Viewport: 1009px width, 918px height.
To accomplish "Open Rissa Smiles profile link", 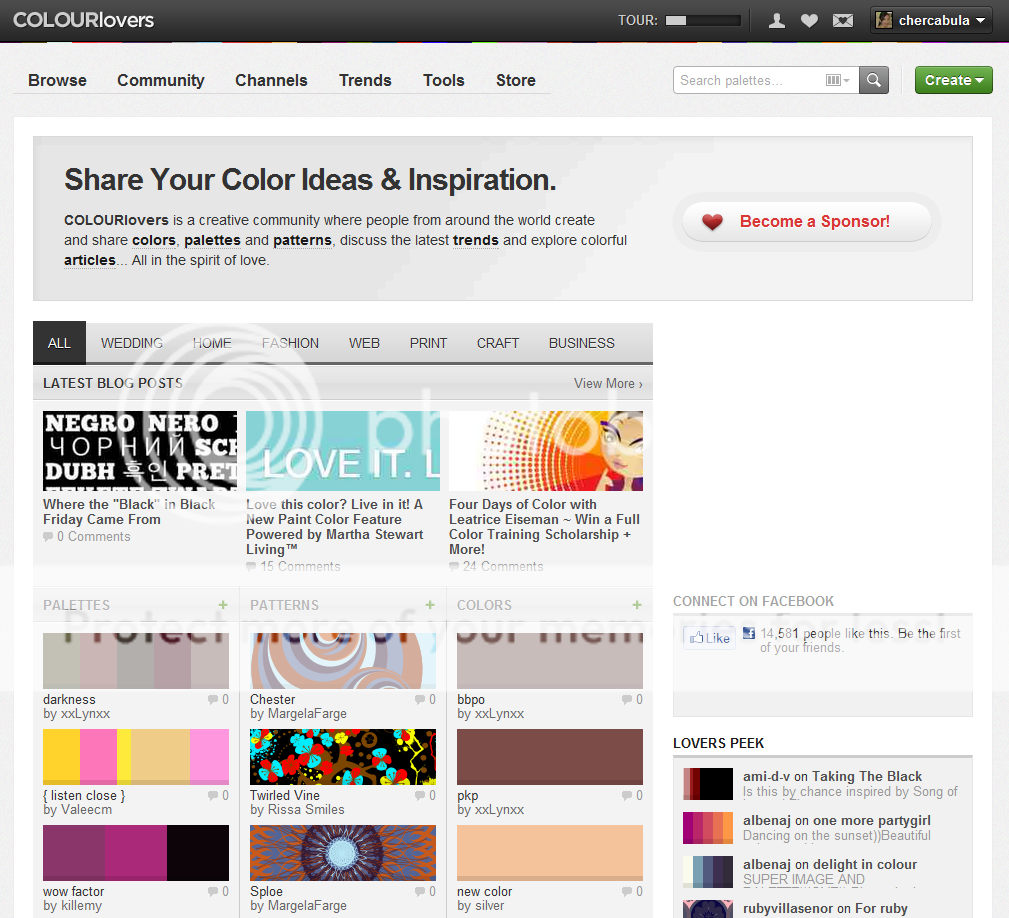I will [x=306, y=810].
